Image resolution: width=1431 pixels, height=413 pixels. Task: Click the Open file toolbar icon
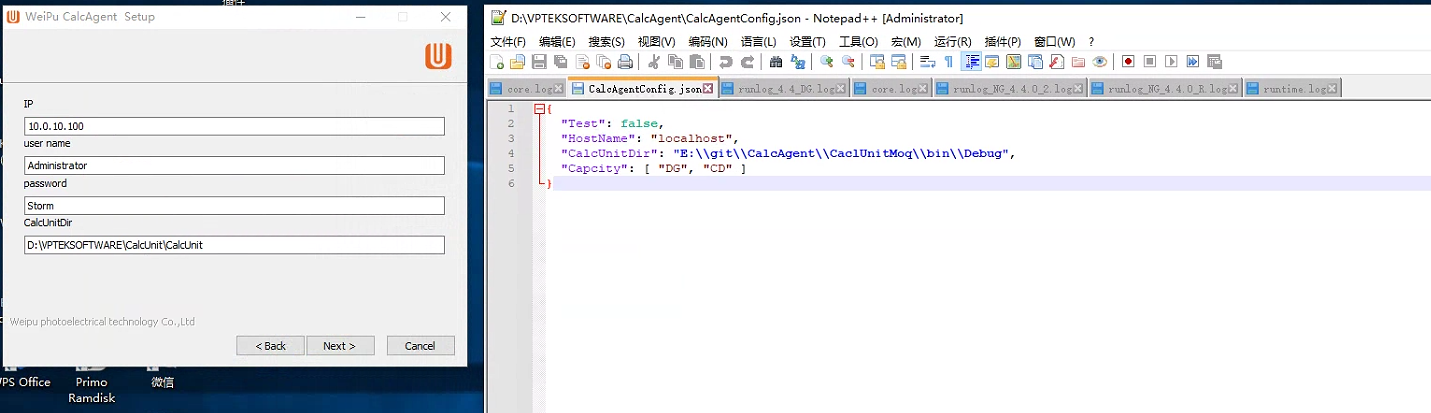pos(518,61)
